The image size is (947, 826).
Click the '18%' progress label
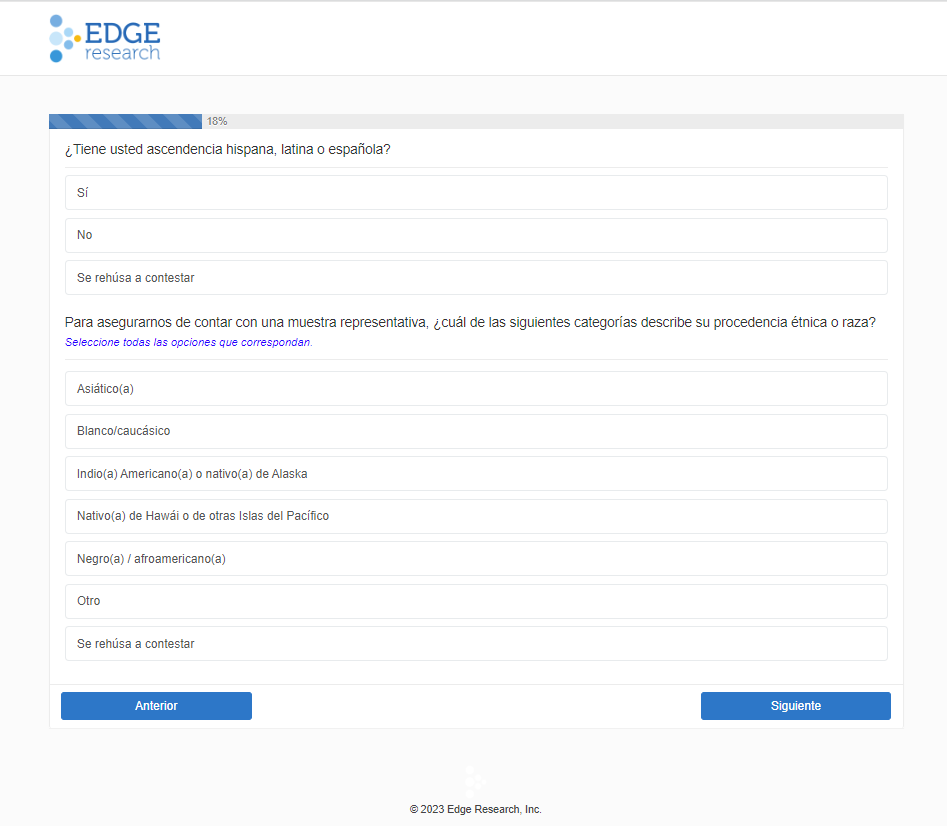pyautogui.click(x=217, y=121)
